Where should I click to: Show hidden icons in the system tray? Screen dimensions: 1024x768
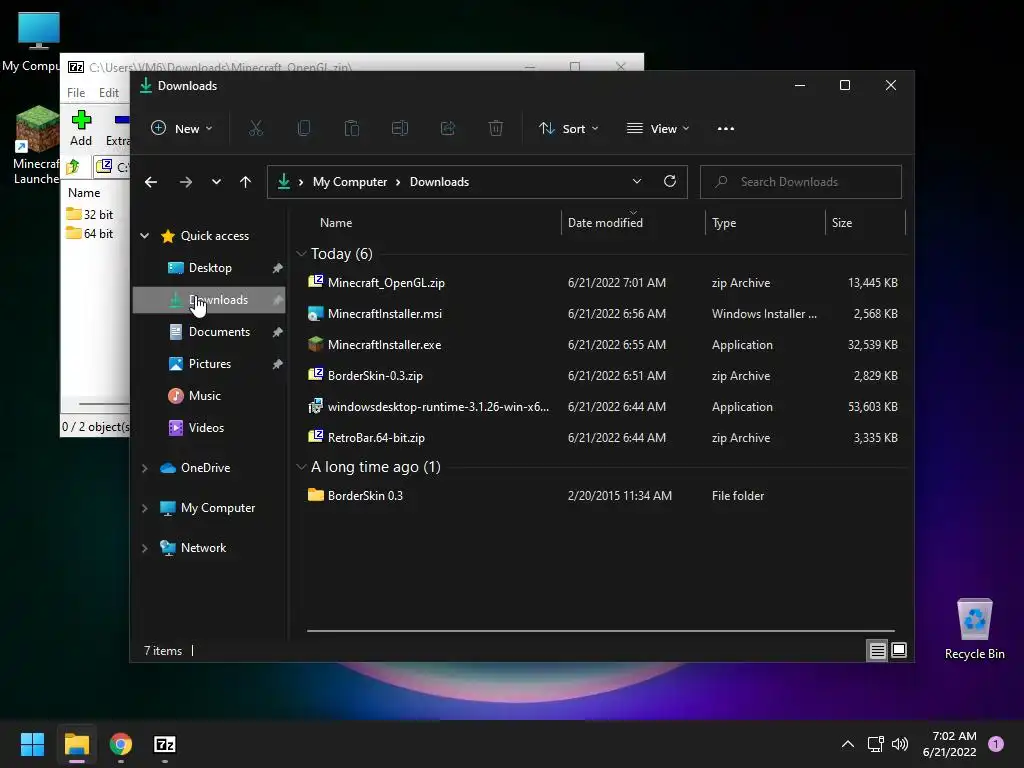(848, 744)
